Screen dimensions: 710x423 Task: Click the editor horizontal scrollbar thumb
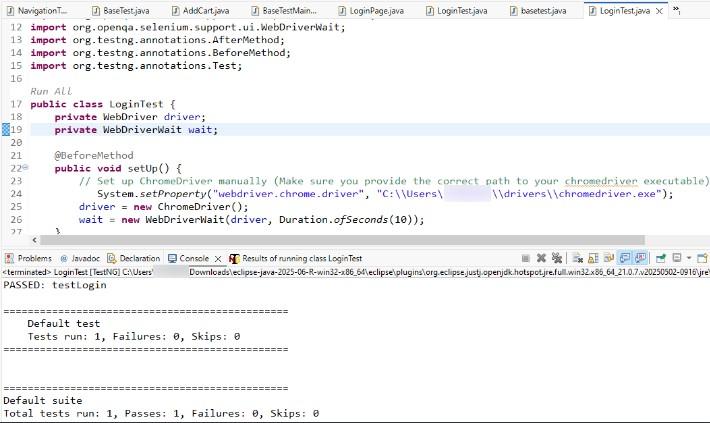[342, 240]
